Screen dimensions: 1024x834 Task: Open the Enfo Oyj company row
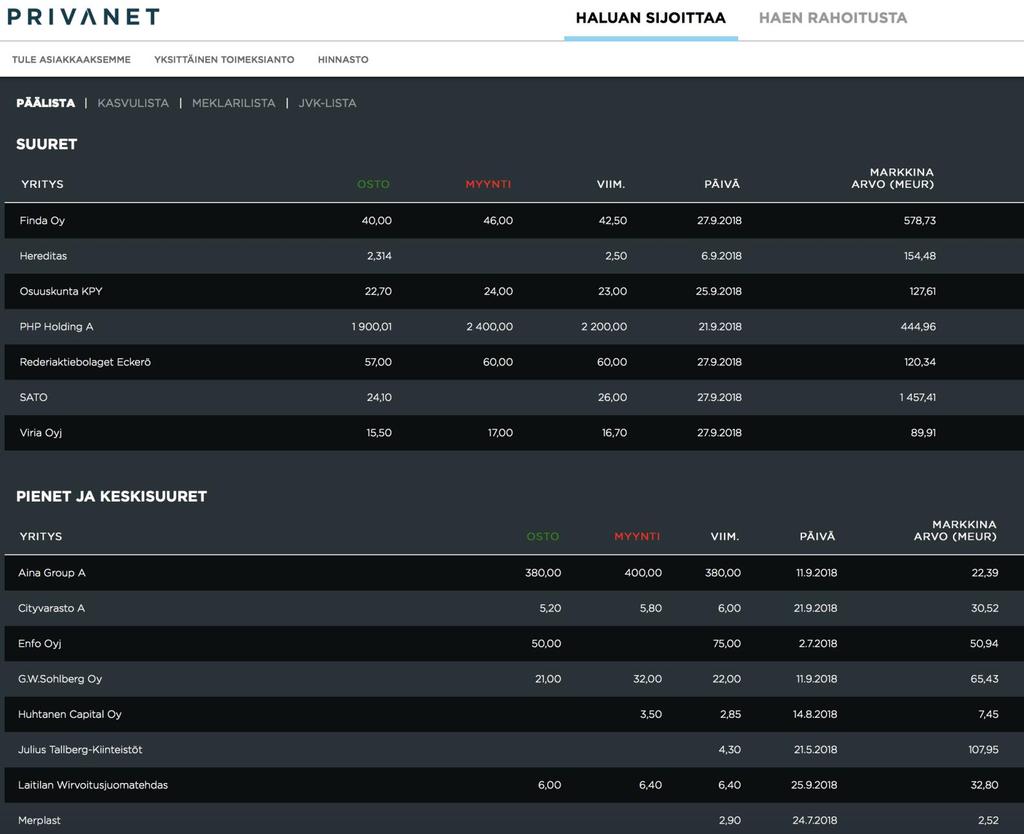[x=514, y=643]
